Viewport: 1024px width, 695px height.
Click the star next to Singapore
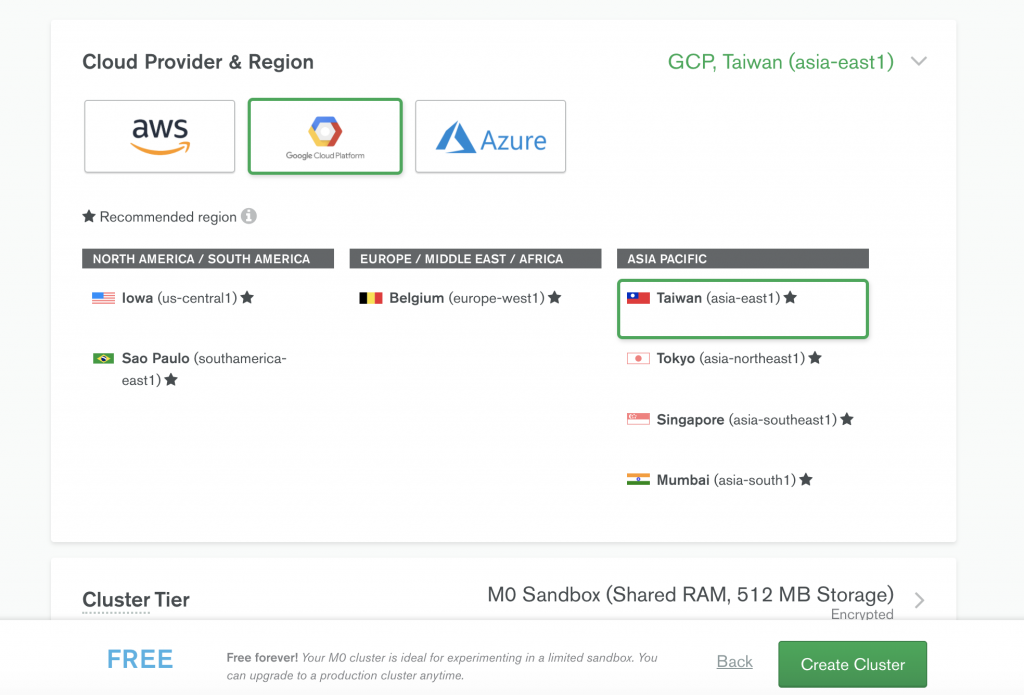(x=847, y=419)
